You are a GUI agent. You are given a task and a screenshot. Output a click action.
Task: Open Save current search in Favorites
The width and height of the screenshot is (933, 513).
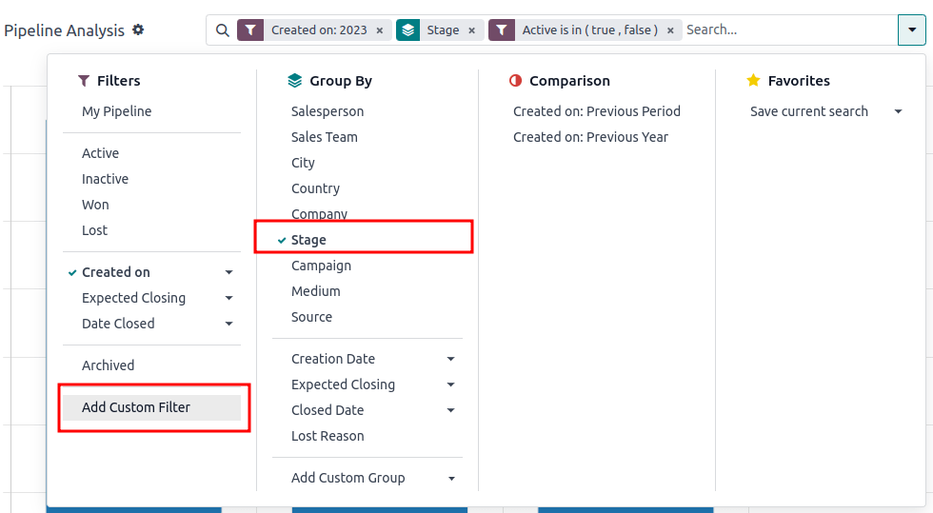[x=825, y=112]
